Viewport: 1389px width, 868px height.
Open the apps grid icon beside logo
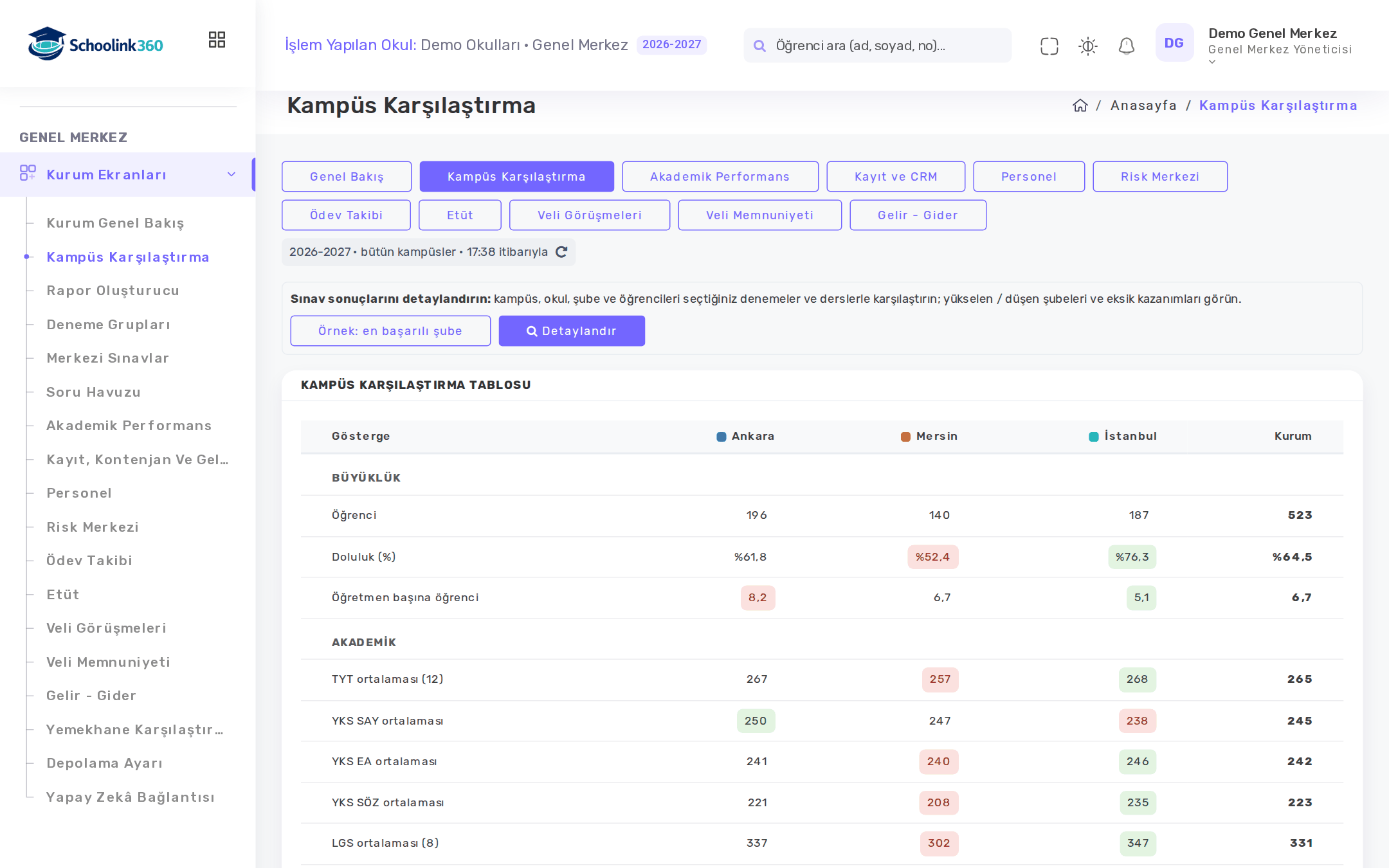click(x=217, y=40)
